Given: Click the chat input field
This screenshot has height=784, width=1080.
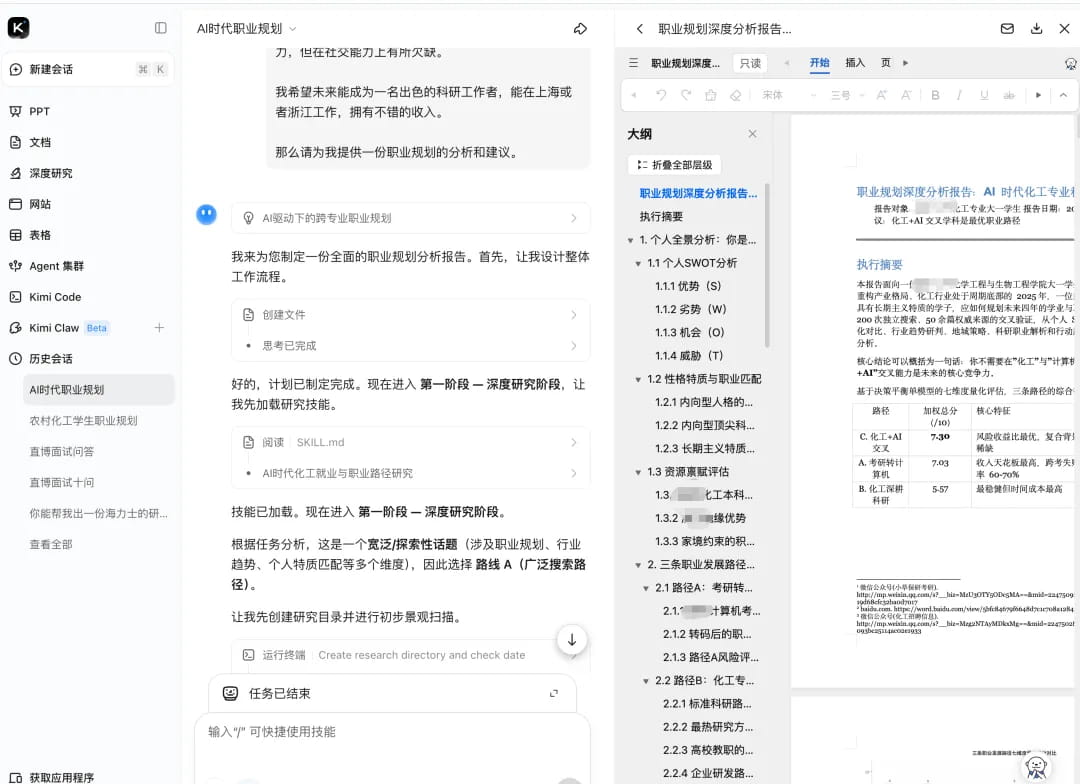Looking at the screenshot, I should pyautogui.click(x=393, y=732).
